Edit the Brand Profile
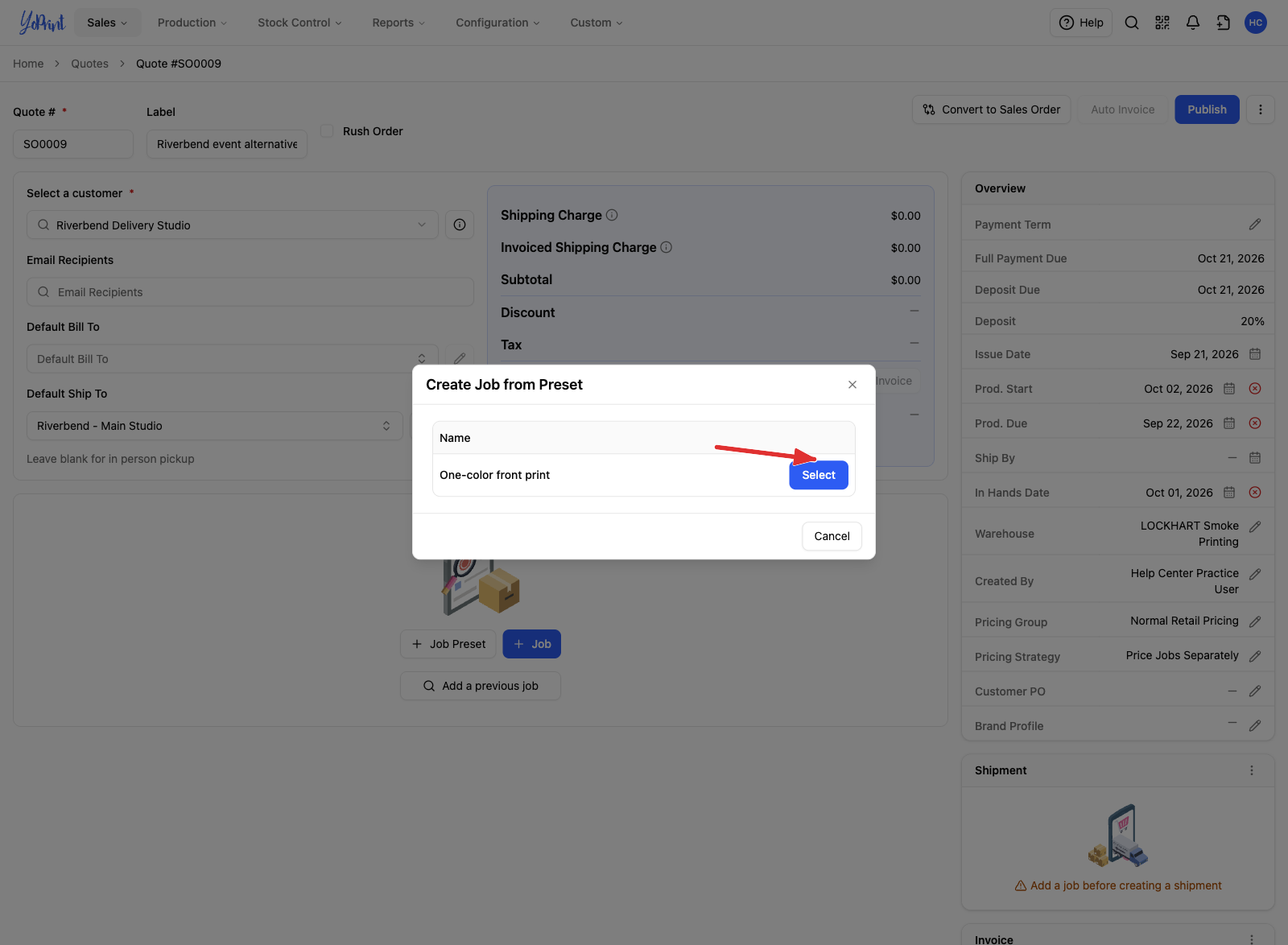 [1255, 725]
